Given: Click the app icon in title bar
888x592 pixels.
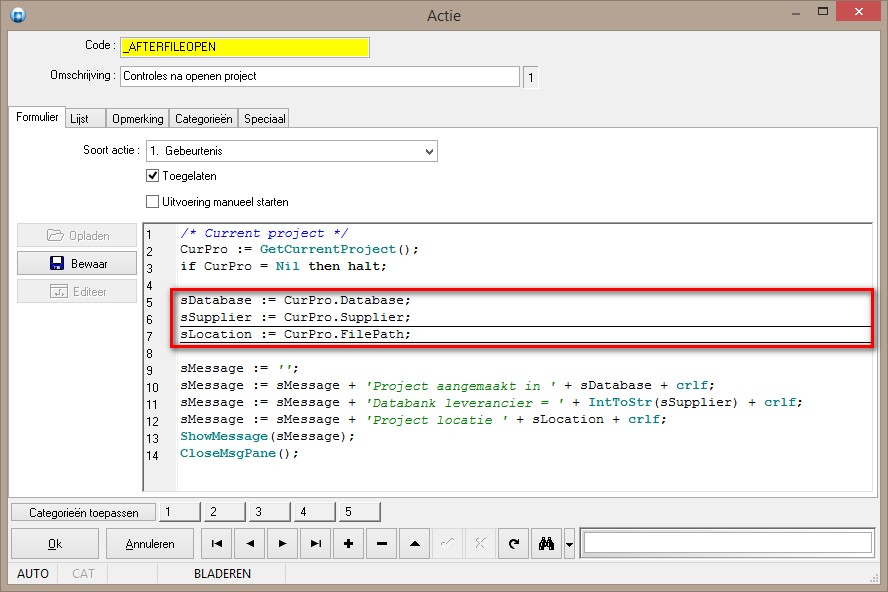Looking at the screenshot, I should 18,15.
